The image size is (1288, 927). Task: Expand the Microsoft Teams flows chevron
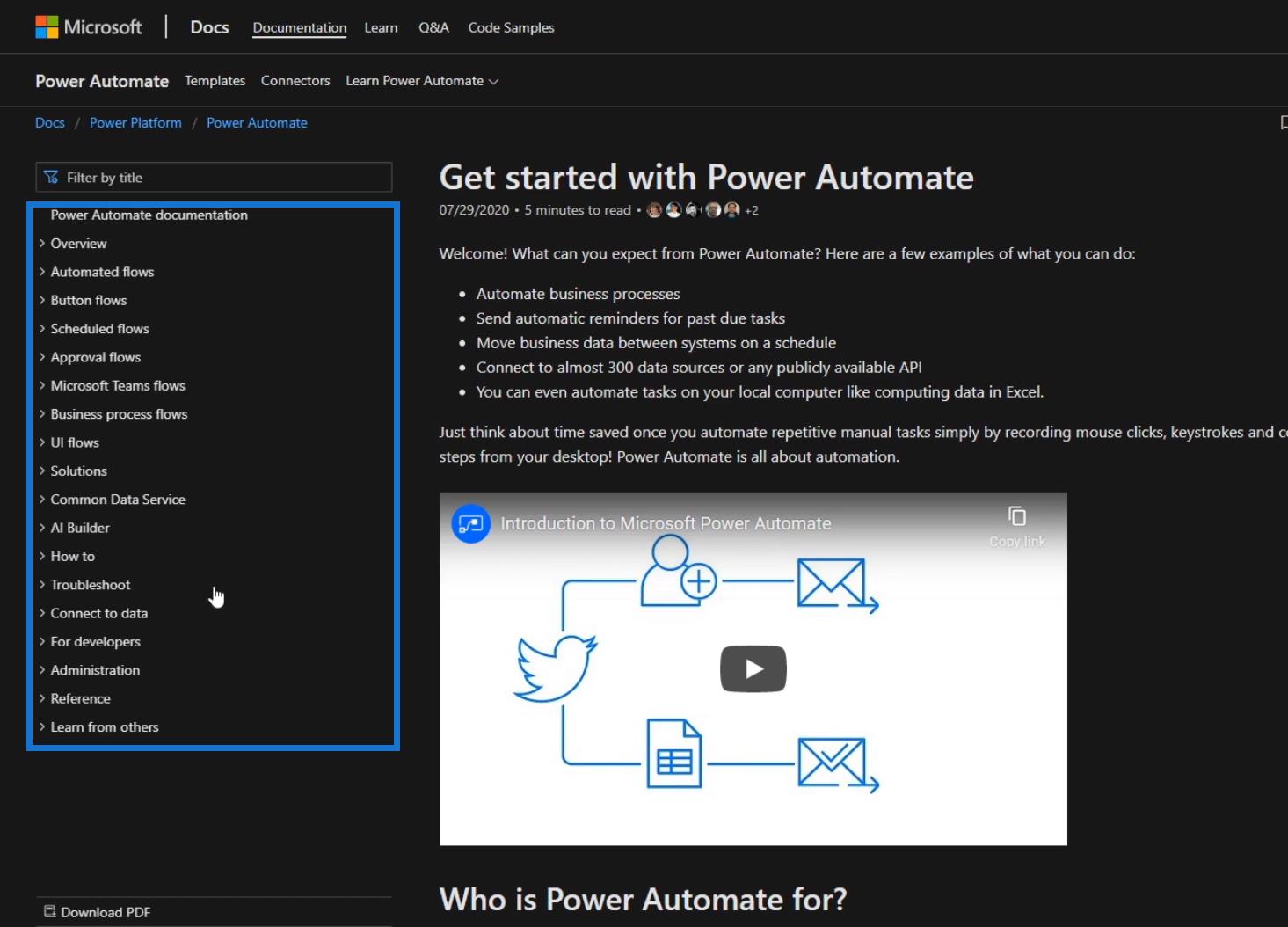click(42, 385)
